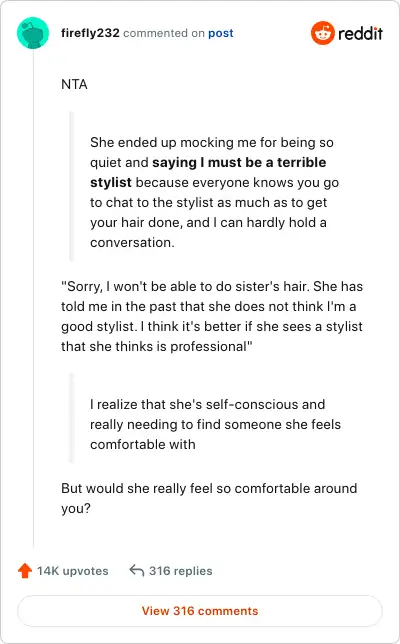Image resolution: width=400 pixels, height=644 pixels.
Task: Click the 'View 316 comments' button
Action: (x=200, y=611)
